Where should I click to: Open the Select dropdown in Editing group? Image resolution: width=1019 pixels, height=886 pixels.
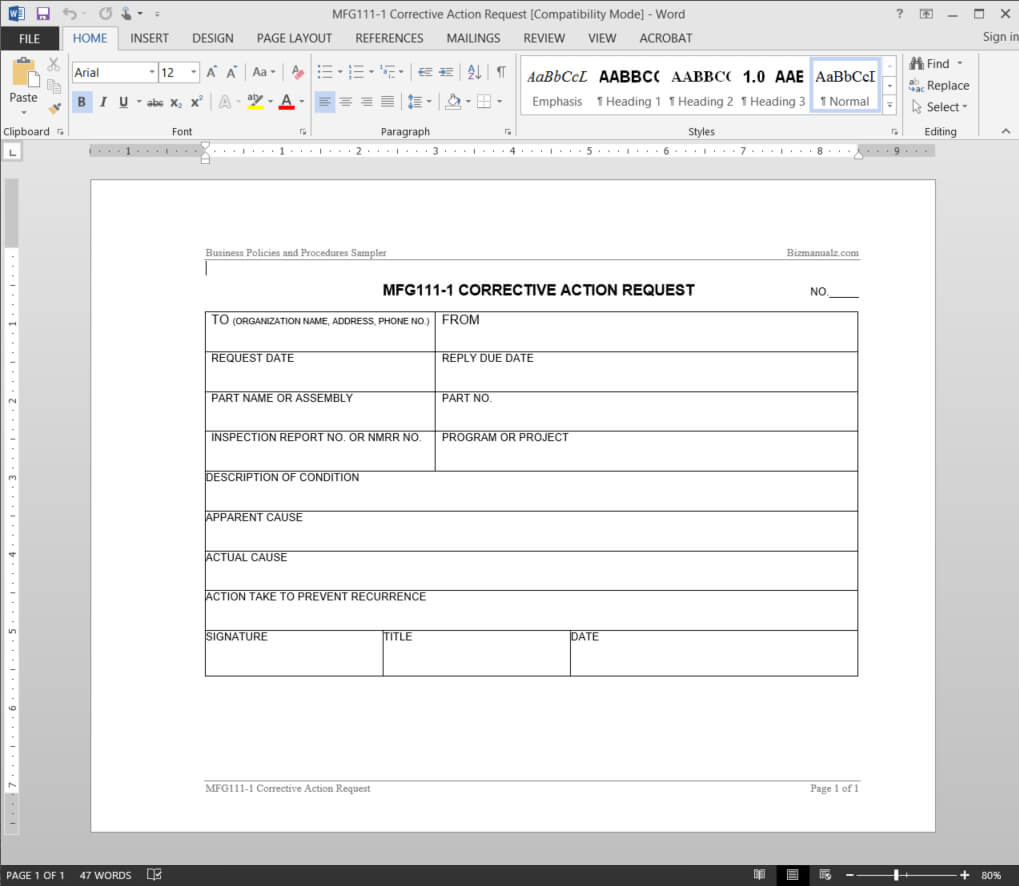(x=939, y=107)
